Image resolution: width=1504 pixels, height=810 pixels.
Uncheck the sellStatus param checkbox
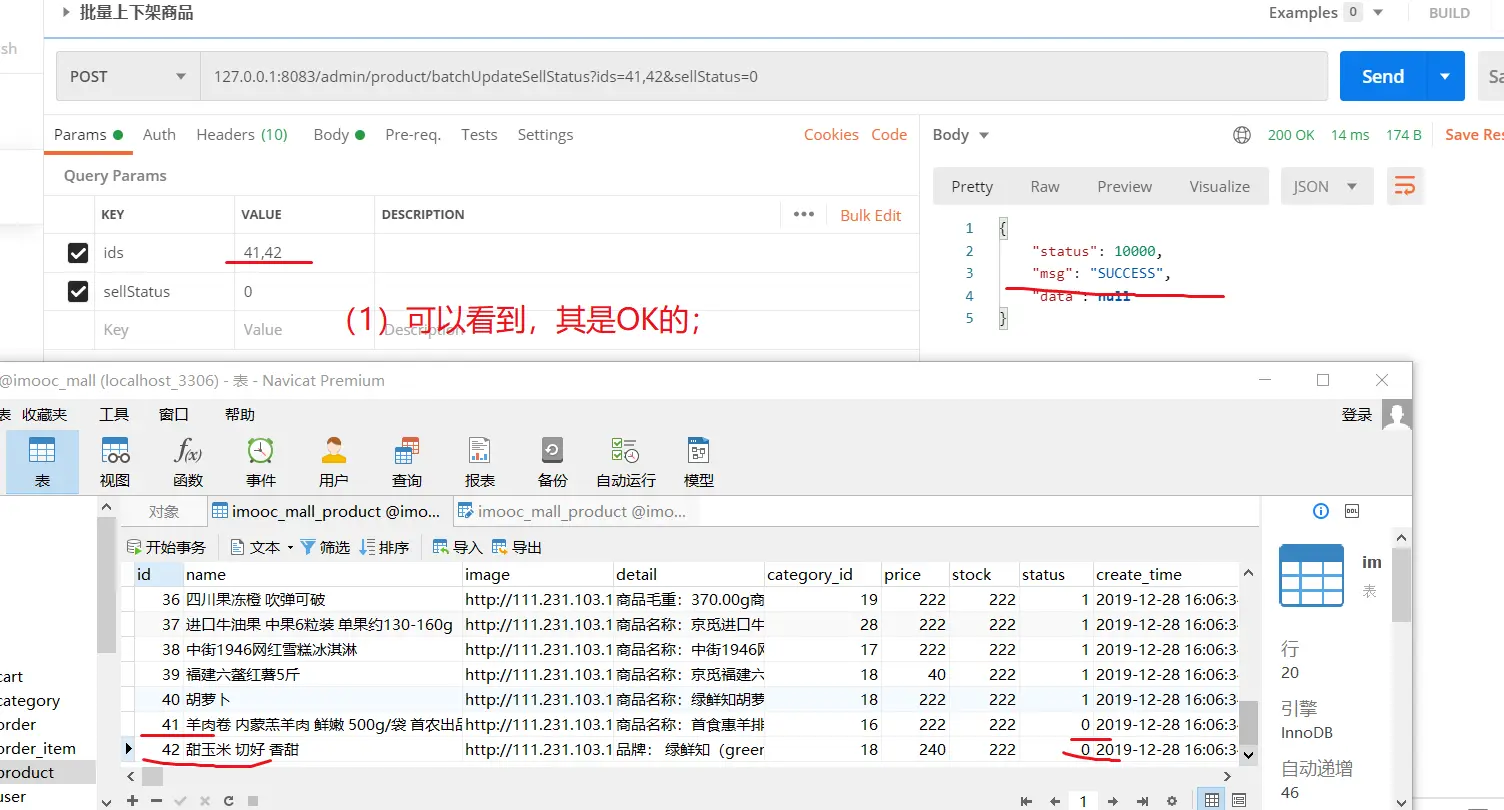point(78,292)
